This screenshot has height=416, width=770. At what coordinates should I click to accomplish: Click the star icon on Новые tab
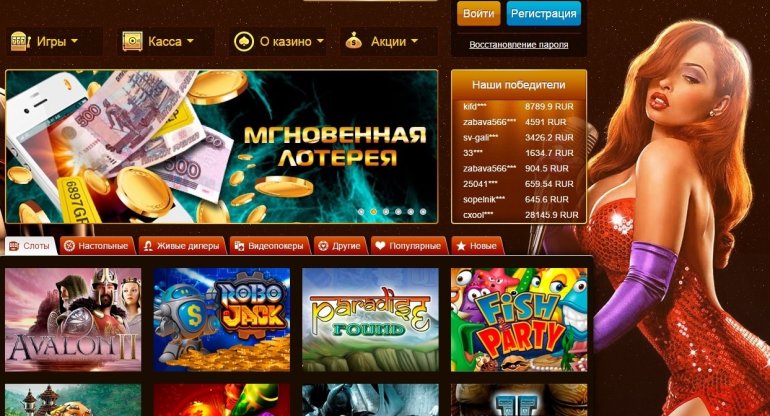[461, 246]
